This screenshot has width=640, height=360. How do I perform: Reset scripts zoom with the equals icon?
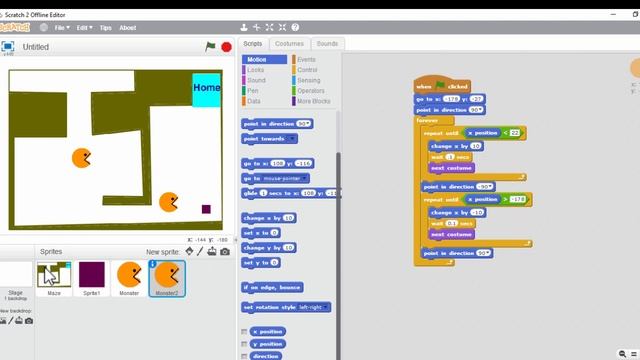pyautogui.click(x=634, y=354)
